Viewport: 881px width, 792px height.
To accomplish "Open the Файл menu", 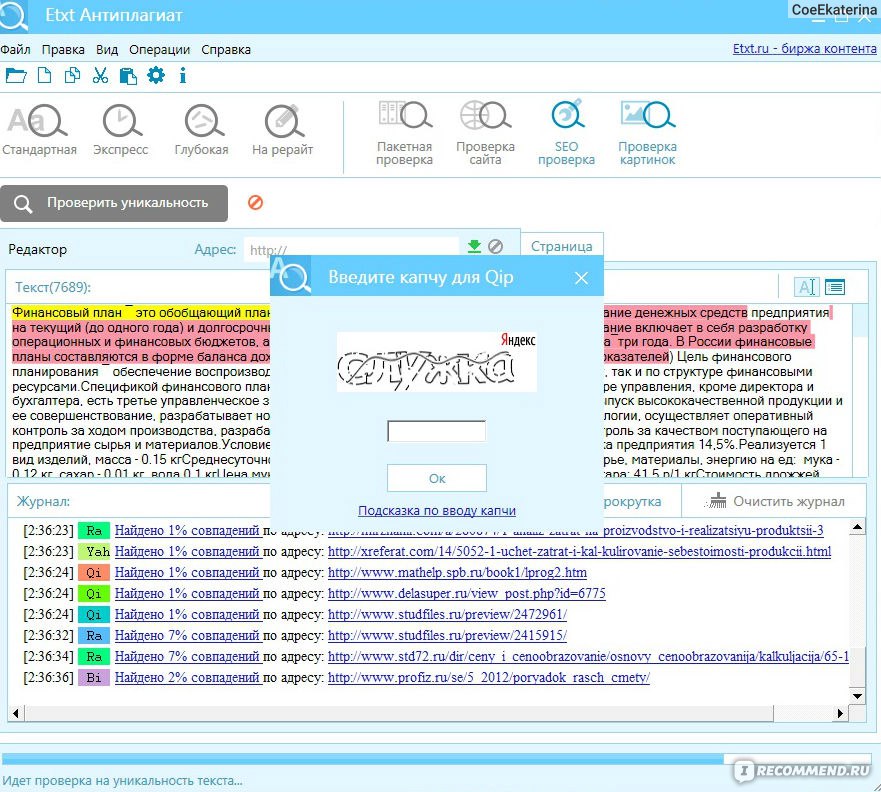I will [15, 49].
